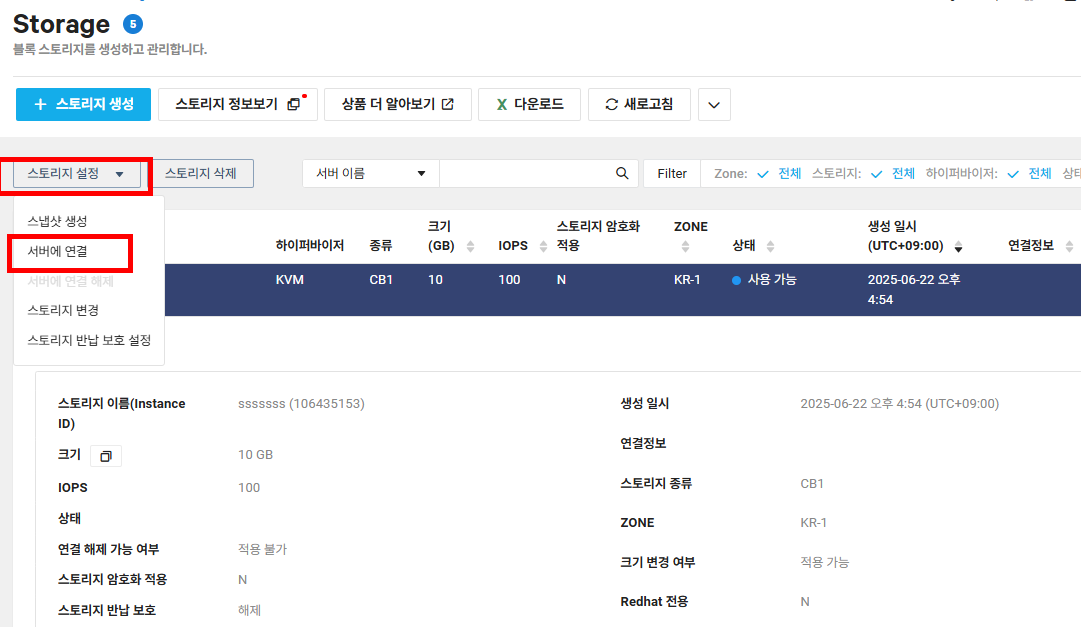This screenshot has height=627, width=1081.
Task: Click the Filter button
Action: (671, 174)
